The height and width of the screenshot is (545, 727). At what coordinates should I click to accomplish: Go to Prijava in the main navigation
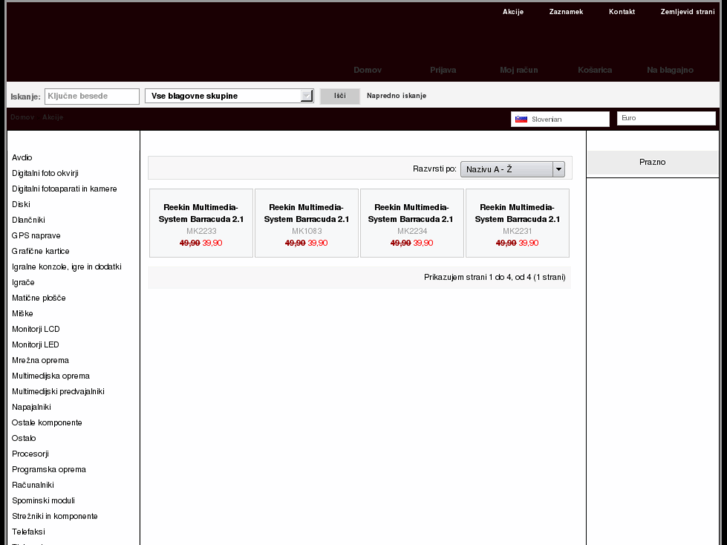click(x=443, y=70)
